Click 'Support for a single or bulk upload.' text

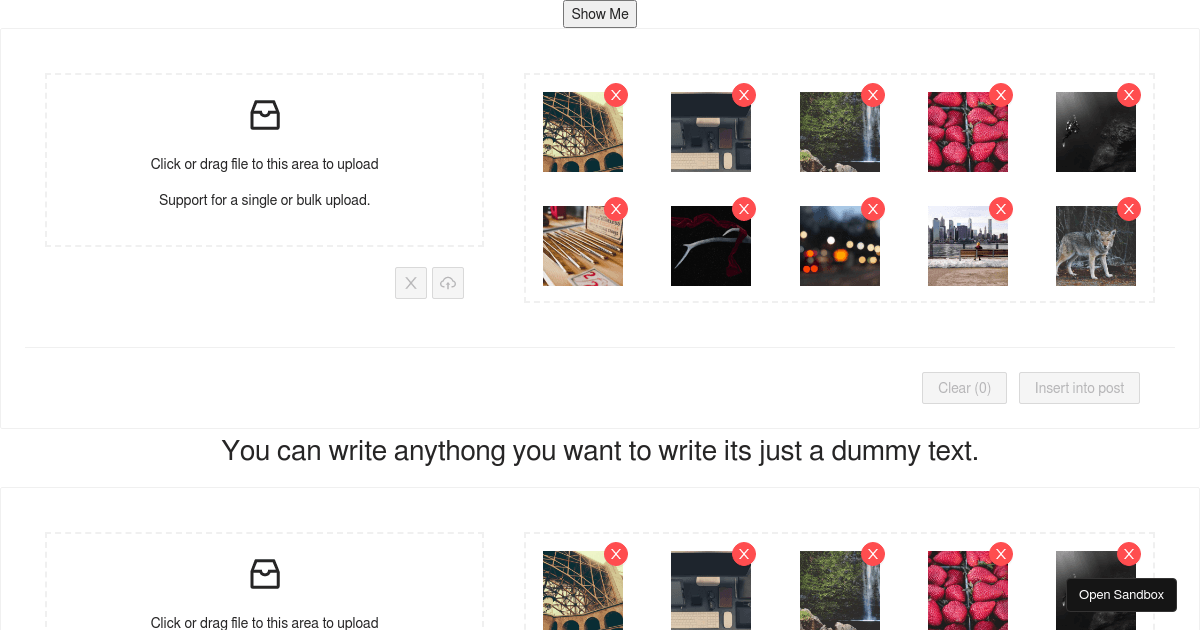pos(265,200)
